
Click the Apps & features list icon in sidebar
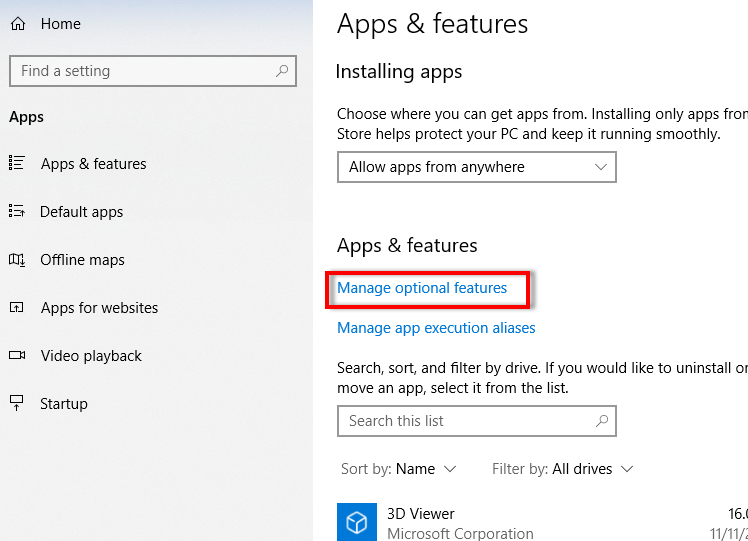17,164
